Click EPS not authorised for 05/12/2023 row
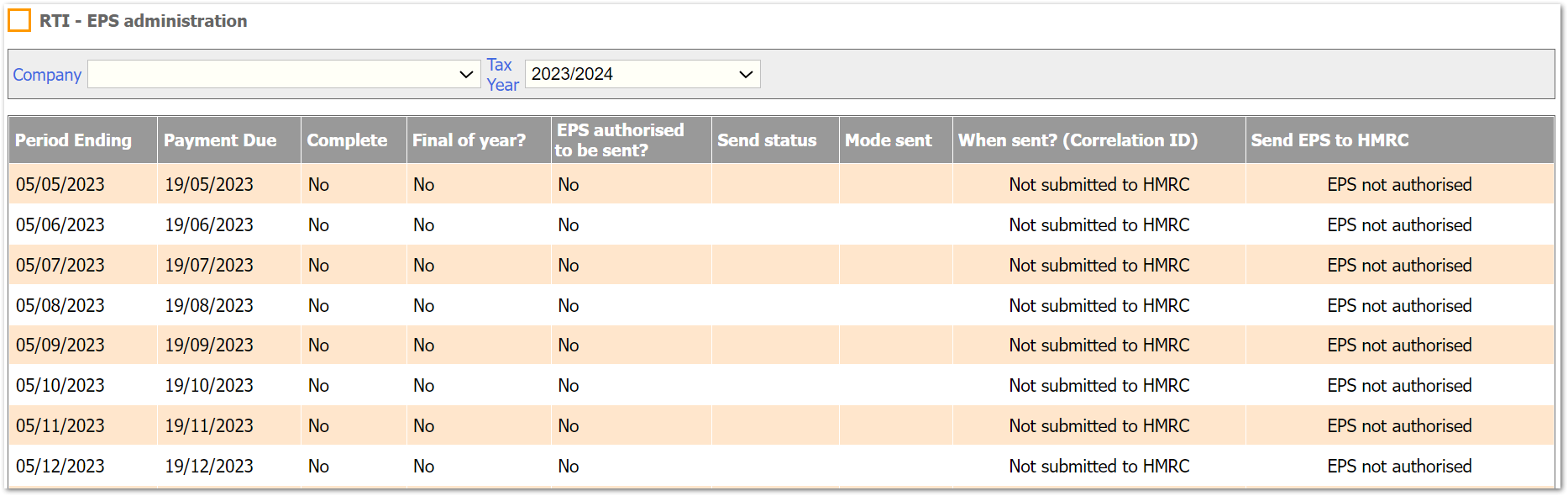 point(1399,467)
